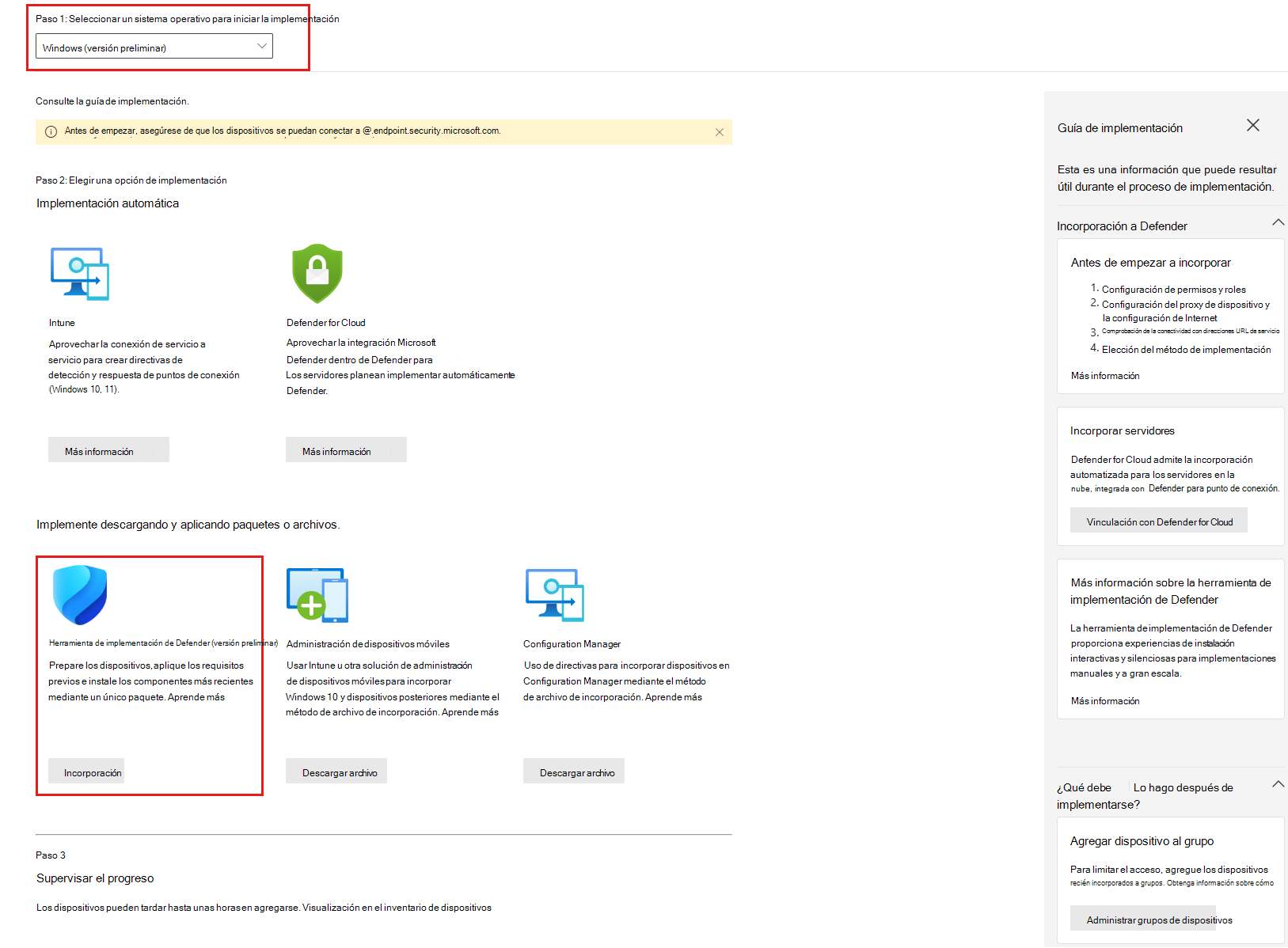Click the Supervisar el progreso heading
The width and height of the screenshot is (1288, 948).
click(95, 878)
